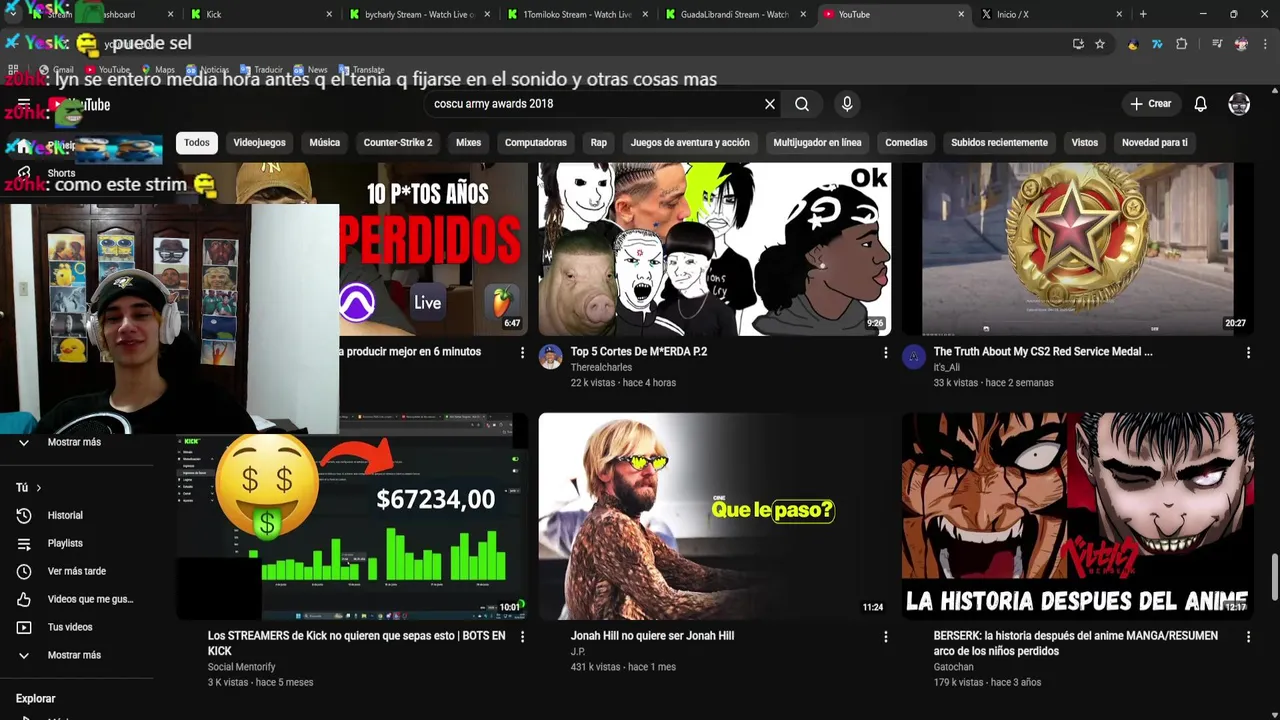Select the Rap filter chip
Image resolution: width=1280 pixels, height=720 pixels.
click(598, 143)
